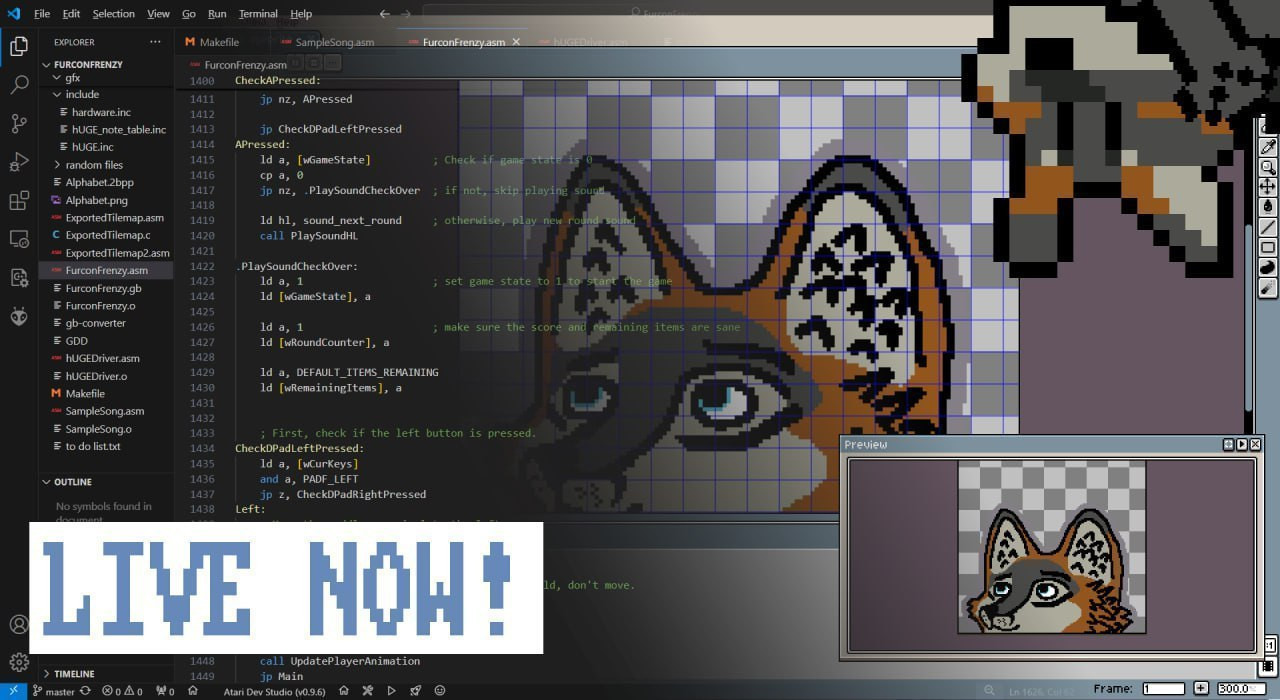The width and height of the screenshot is (1280, 700).
Task: Click the Explorer more actions ellipsis
Action: (155, 42)
